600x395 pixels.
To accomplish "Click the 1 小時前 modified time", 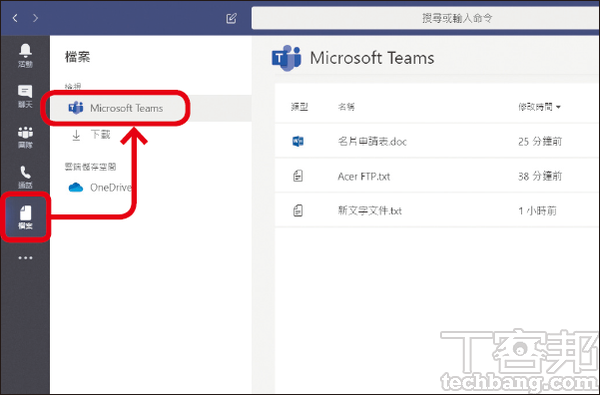I will point(537,211).
